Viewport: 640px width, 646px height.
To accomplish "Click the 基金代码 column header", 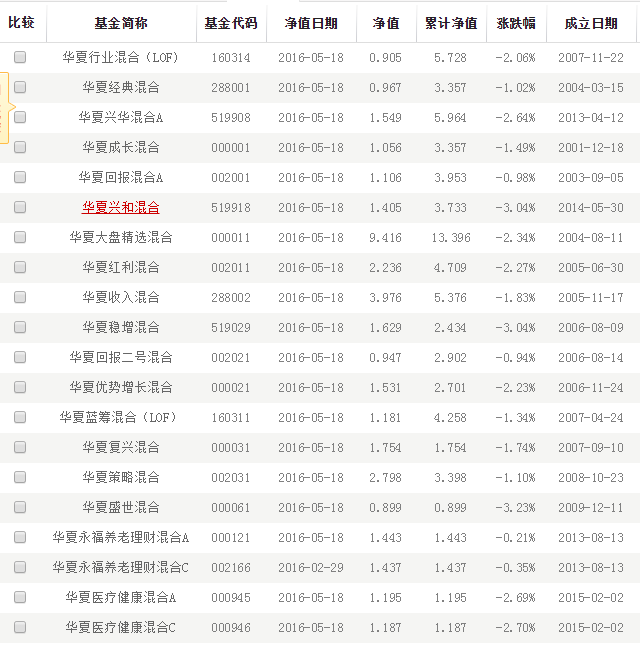I will (231, 23).
